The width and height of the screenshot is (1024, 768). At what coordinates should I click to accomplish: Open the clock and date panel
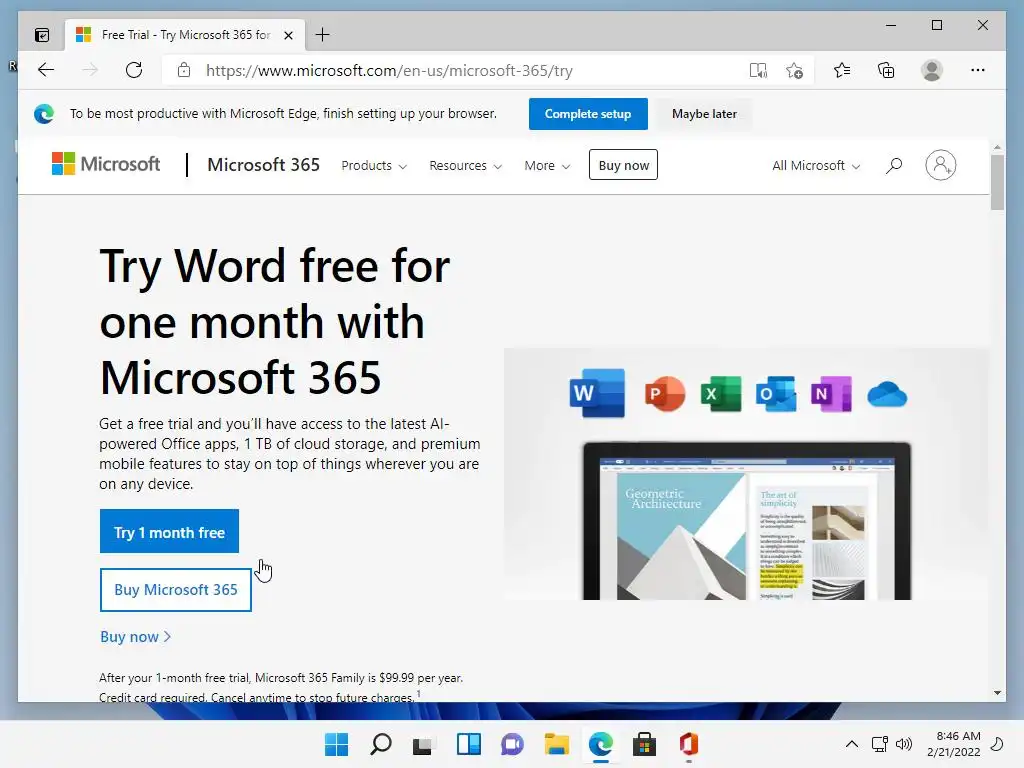click(954, 744)
